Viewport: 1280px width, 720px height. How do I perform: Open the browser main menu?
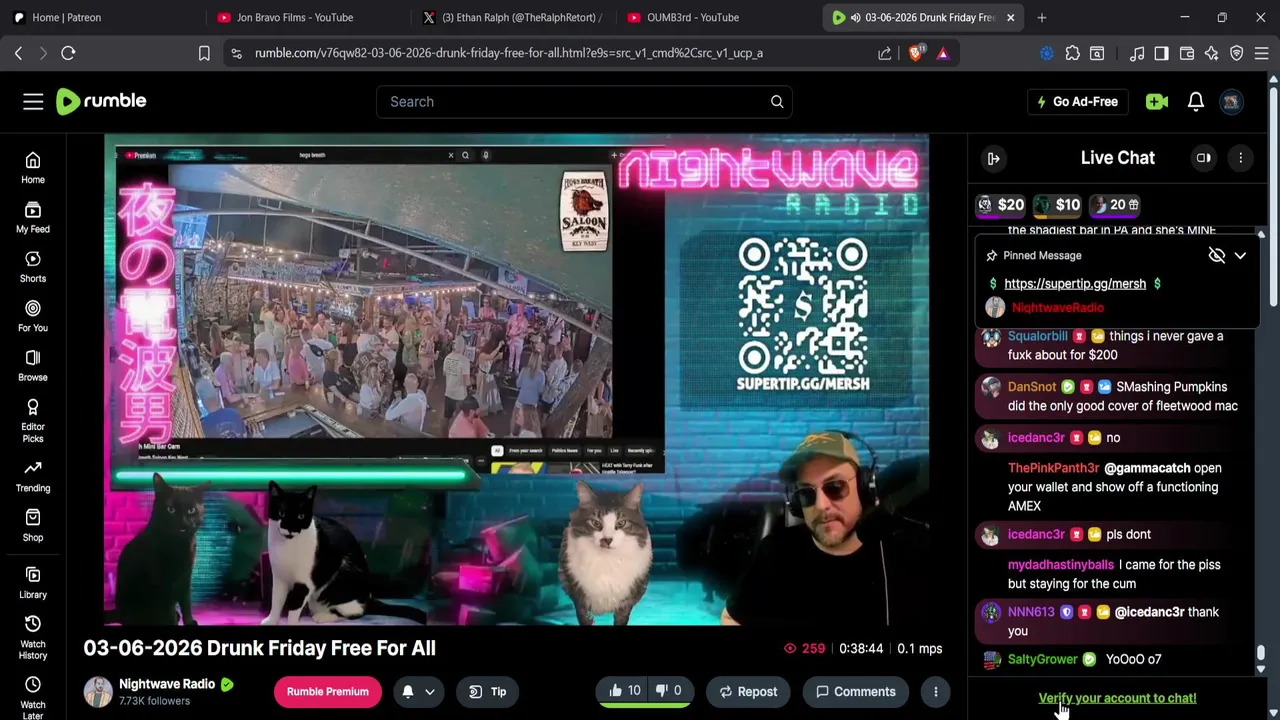[1262, 53]
